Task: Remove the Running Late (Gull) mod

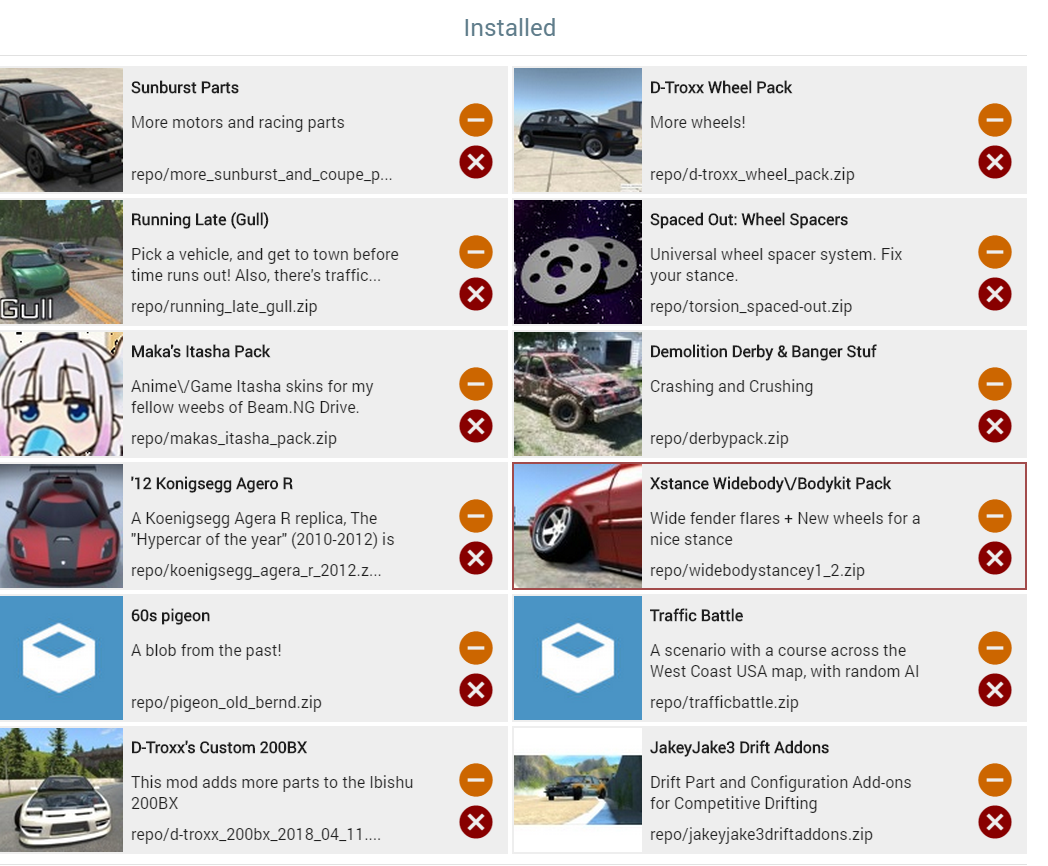Action: (x=475, y=294)
